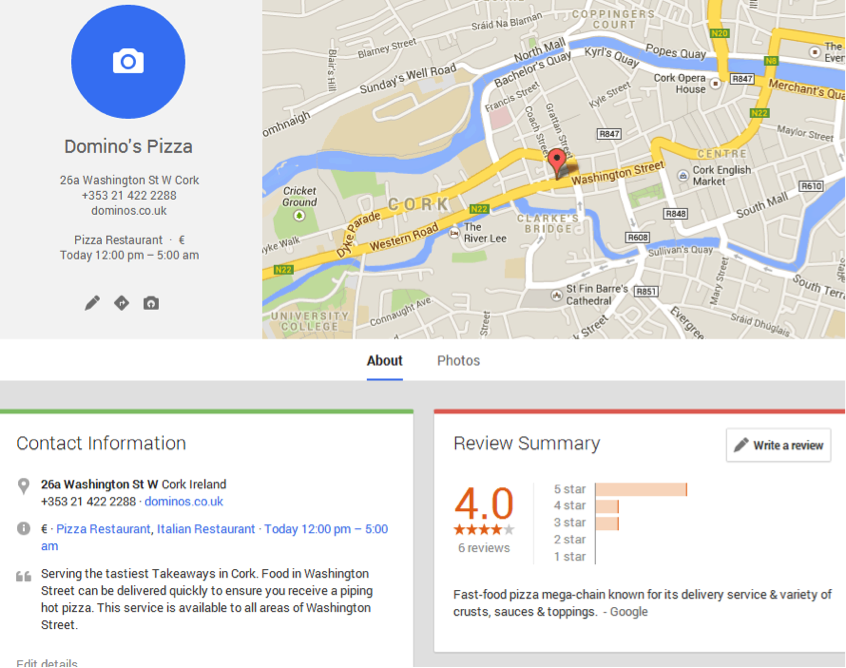Click the R851 road badge on the map

pyautogui.click(x=646, y=291)
